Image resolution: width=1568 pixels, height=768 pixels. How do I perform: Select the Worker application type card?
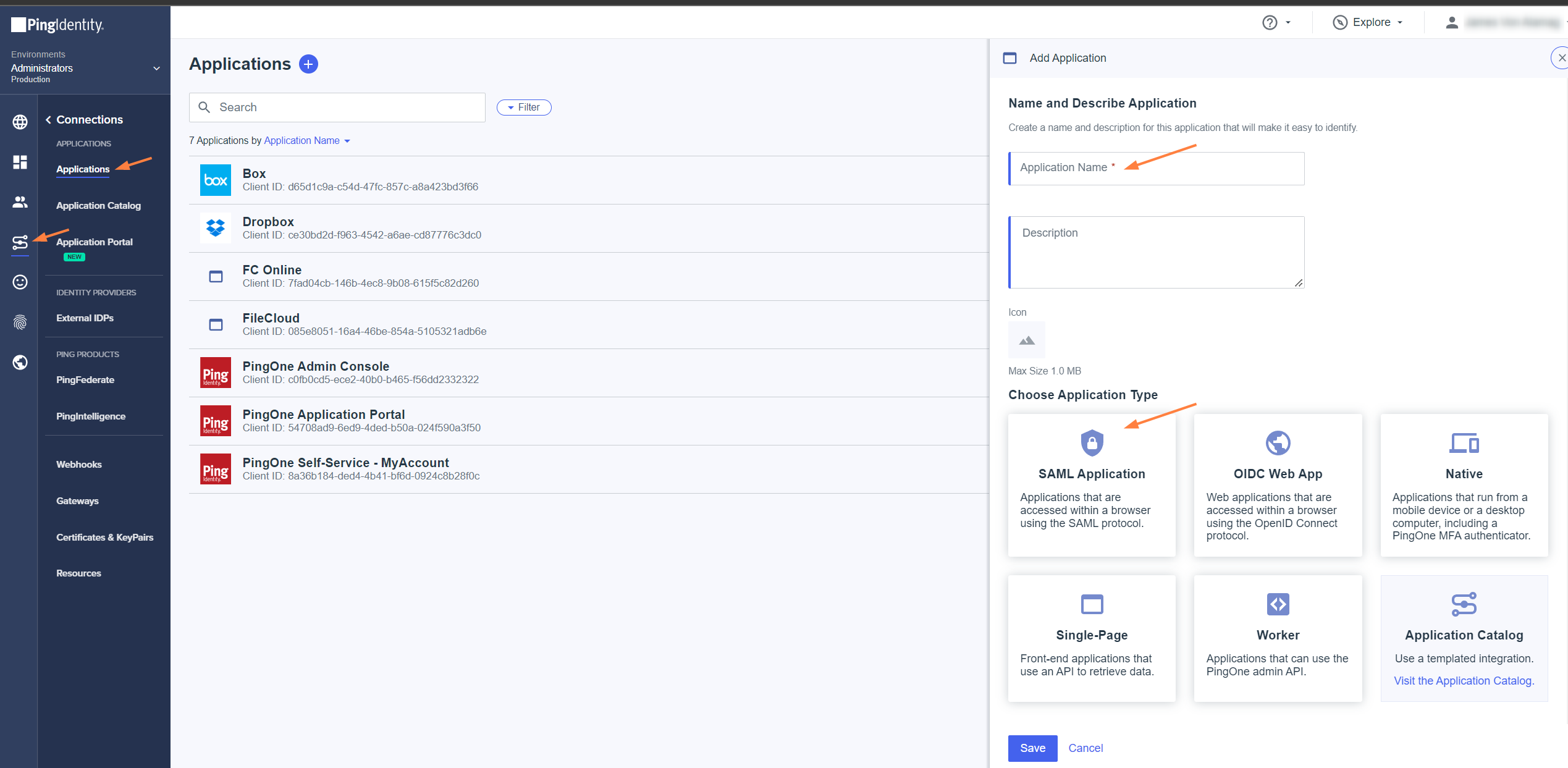pos(1278,638)
